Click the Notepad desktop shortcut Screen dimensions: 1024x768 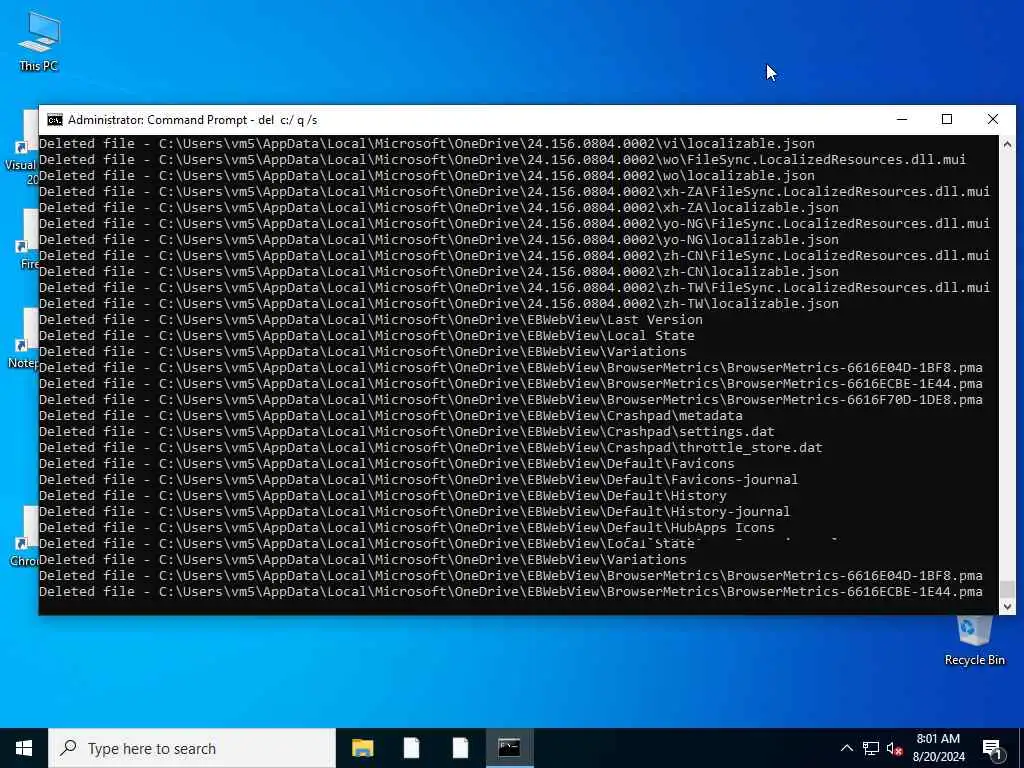click(23, 340)
